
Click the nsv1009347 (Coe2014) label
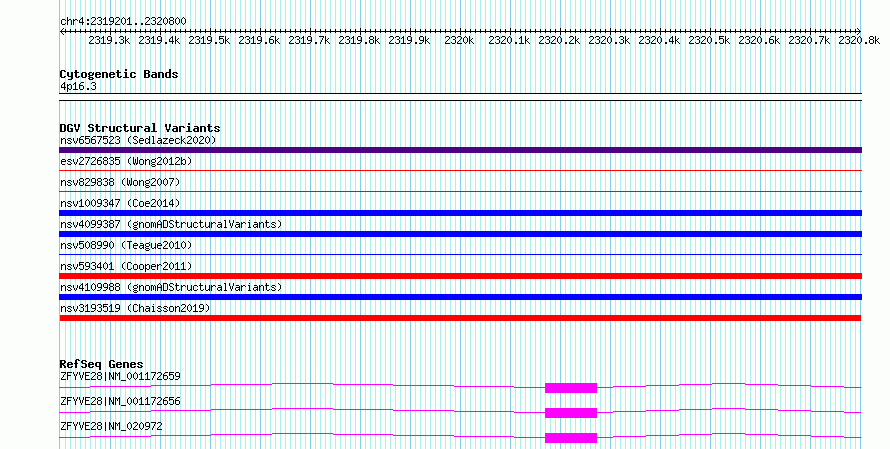click(120, 203)
